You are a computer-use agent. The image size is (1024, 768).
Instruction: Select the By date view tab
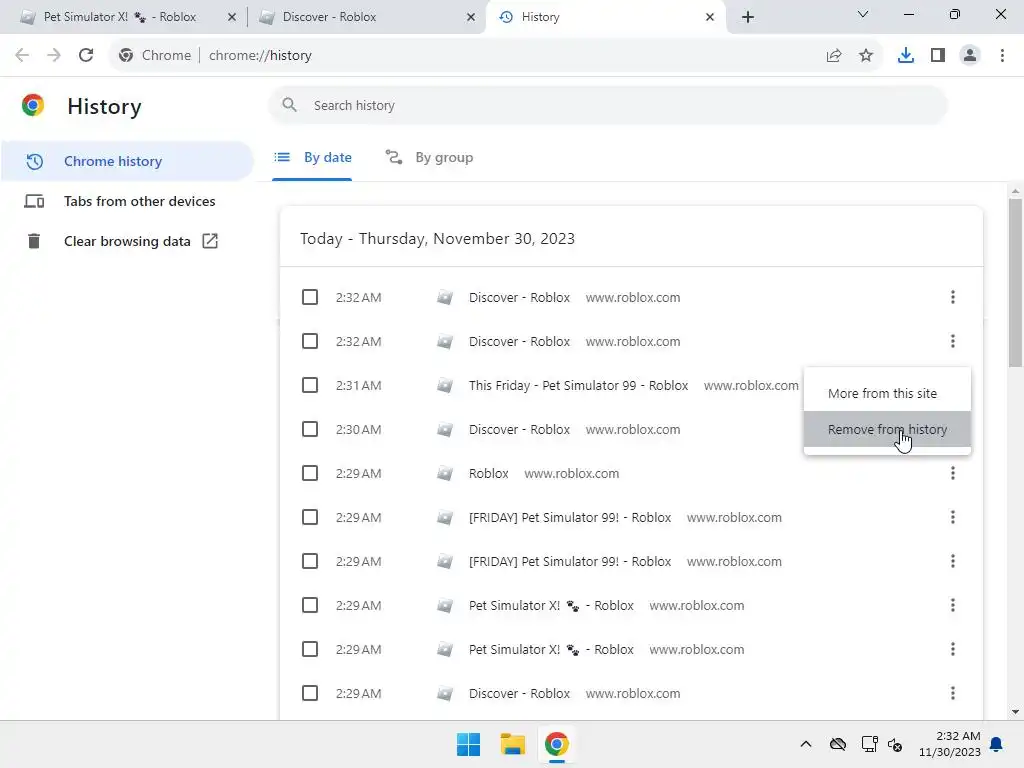click(x=312, y=157)
